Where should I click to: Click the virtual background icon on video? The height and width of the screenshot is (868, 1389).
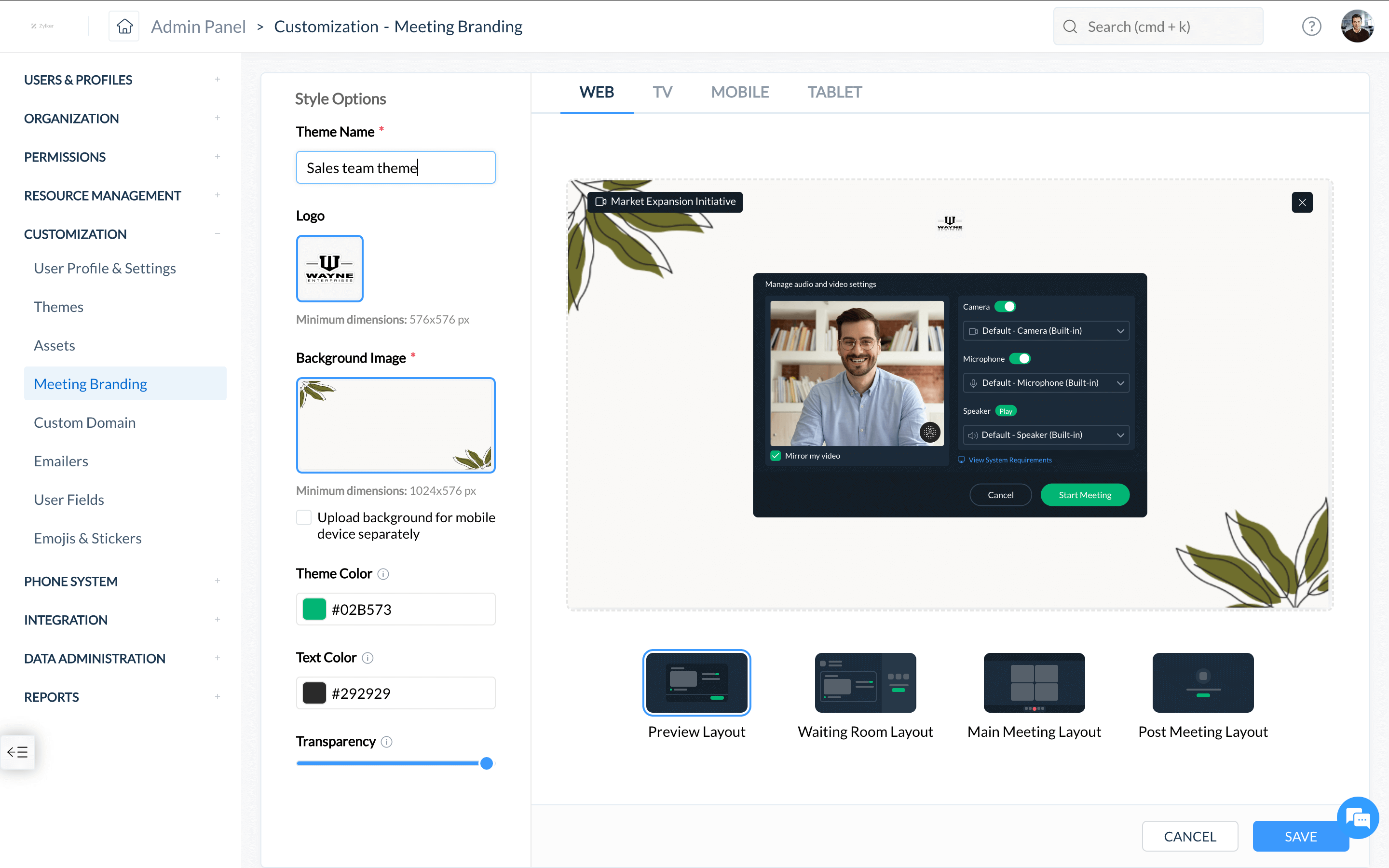click(930, 432)
